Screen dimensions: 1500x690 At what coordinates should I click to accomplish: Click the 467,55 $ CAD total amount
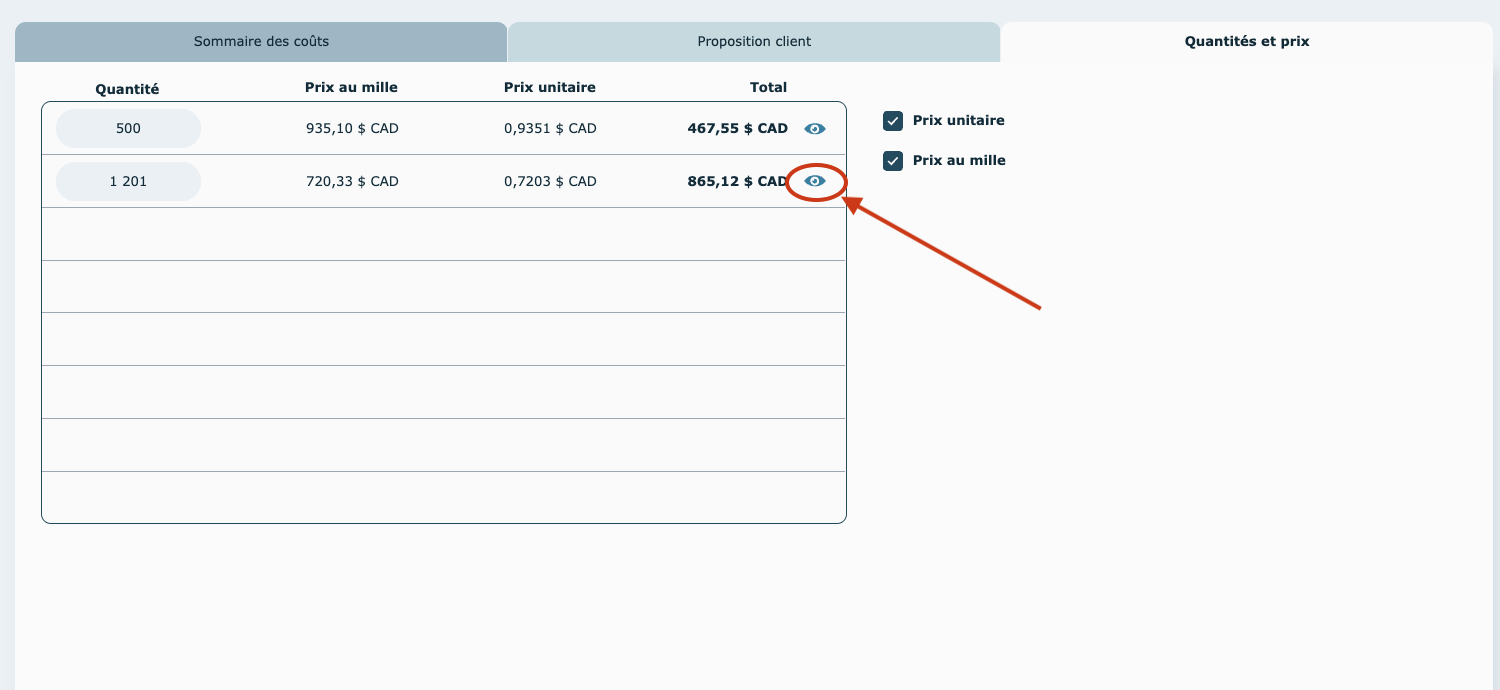point(737,129)
